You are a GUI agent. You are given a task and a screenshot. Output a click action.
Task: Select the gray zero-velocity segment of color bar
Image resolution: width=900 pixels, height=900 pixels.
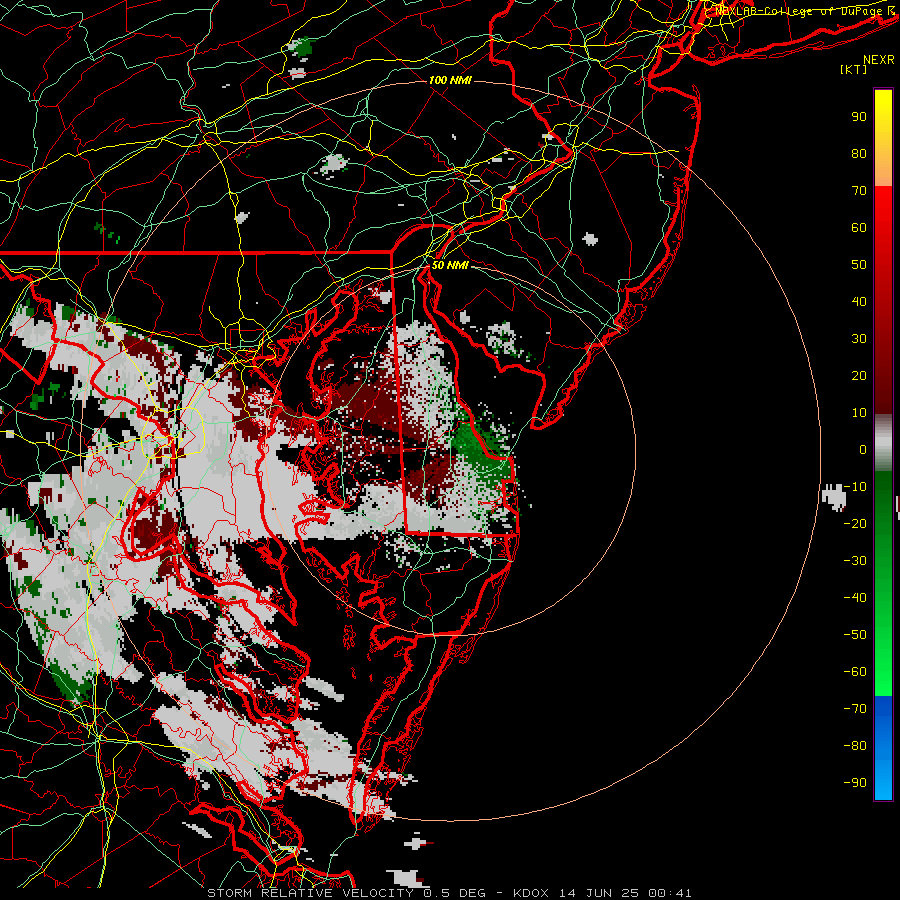pyautogui.click(x=883, y=443)
